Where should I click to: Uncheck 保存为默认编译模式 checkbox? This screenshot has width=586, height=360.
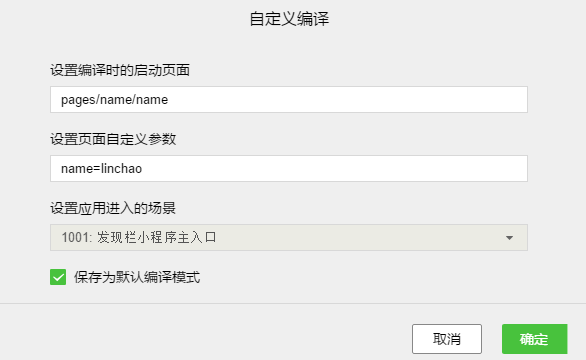(58, 277)
